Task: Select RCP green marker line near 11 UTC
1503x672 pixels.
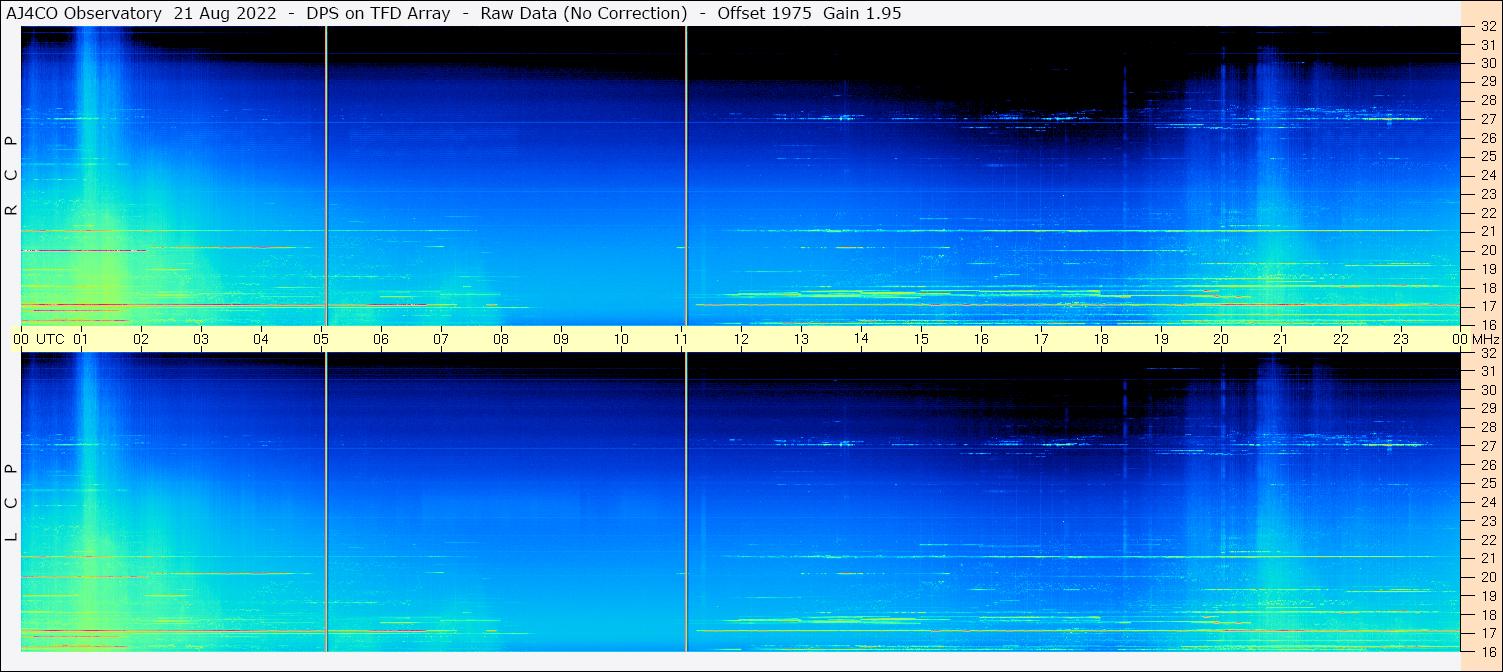Action: coord(686,176)
